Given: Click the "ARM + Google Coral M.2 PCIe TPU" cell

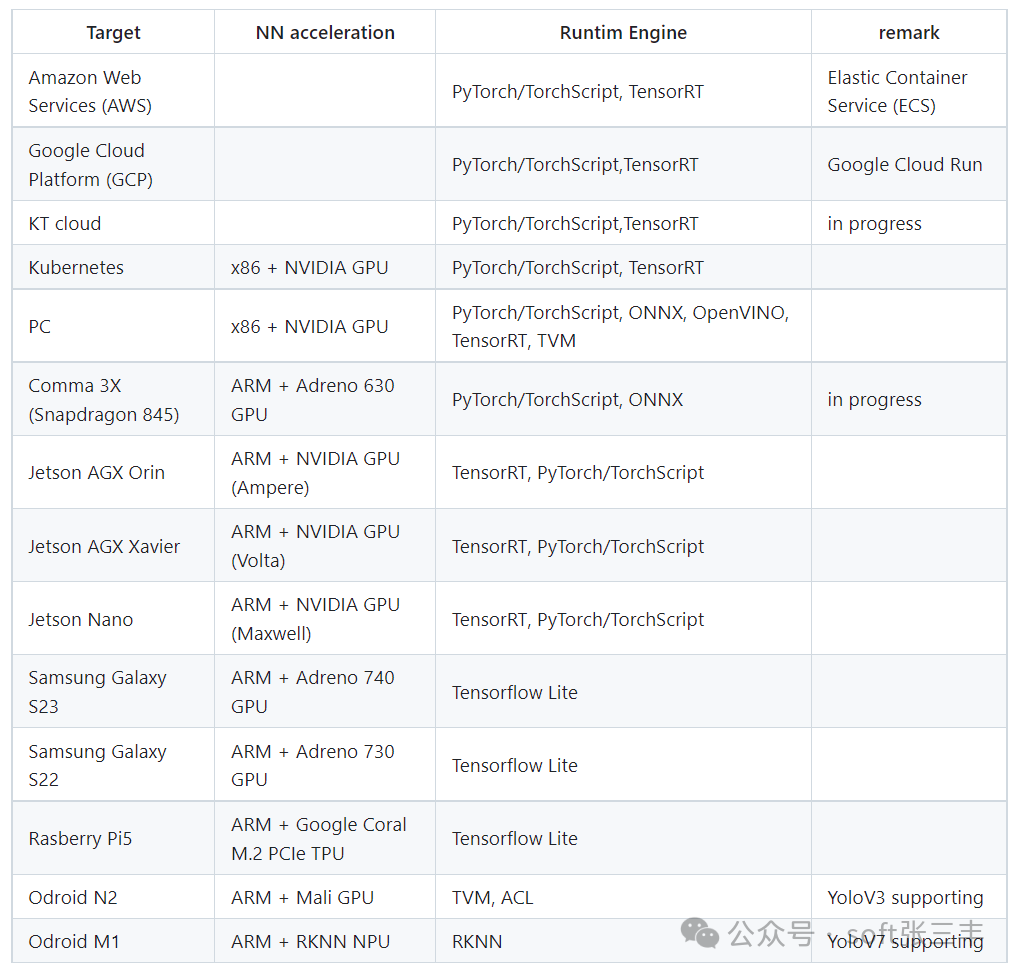Looking at the screenshot, I should click(x=325, y=838).
